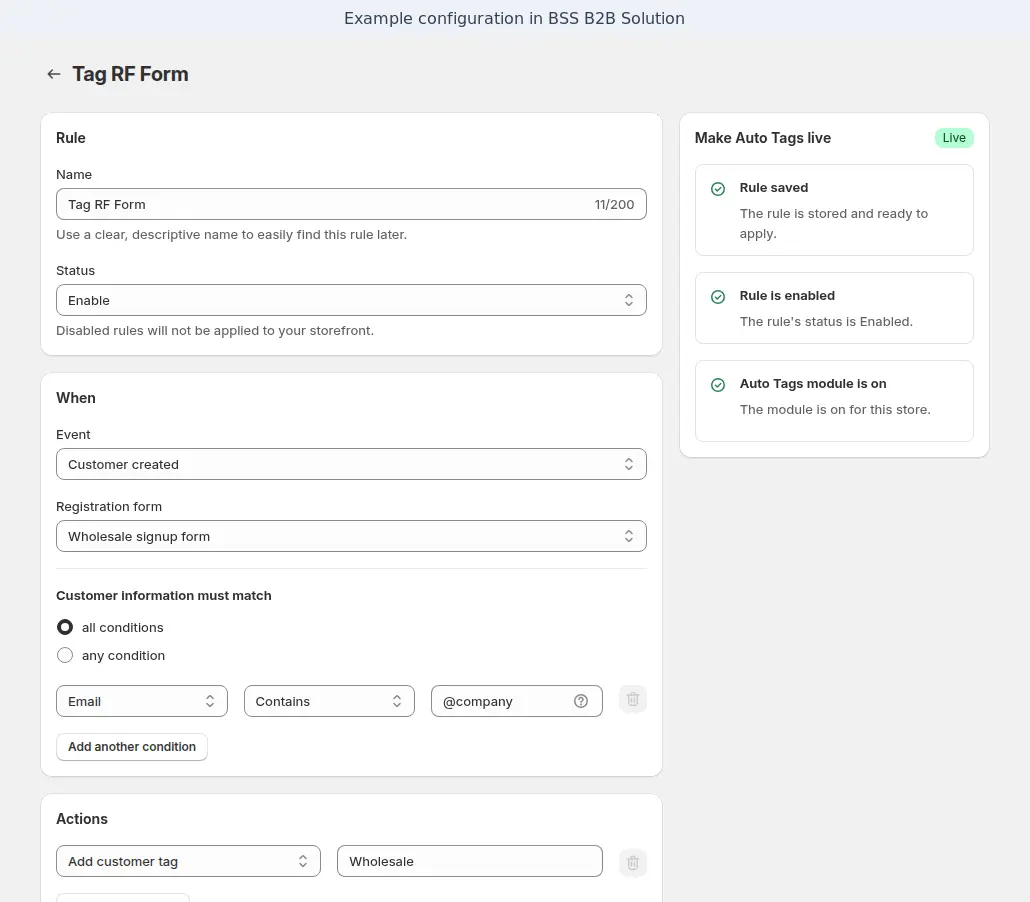Click the Auto Tags module checkmark icon
This screenshot has width=1030, height=902.
point(718,385)
